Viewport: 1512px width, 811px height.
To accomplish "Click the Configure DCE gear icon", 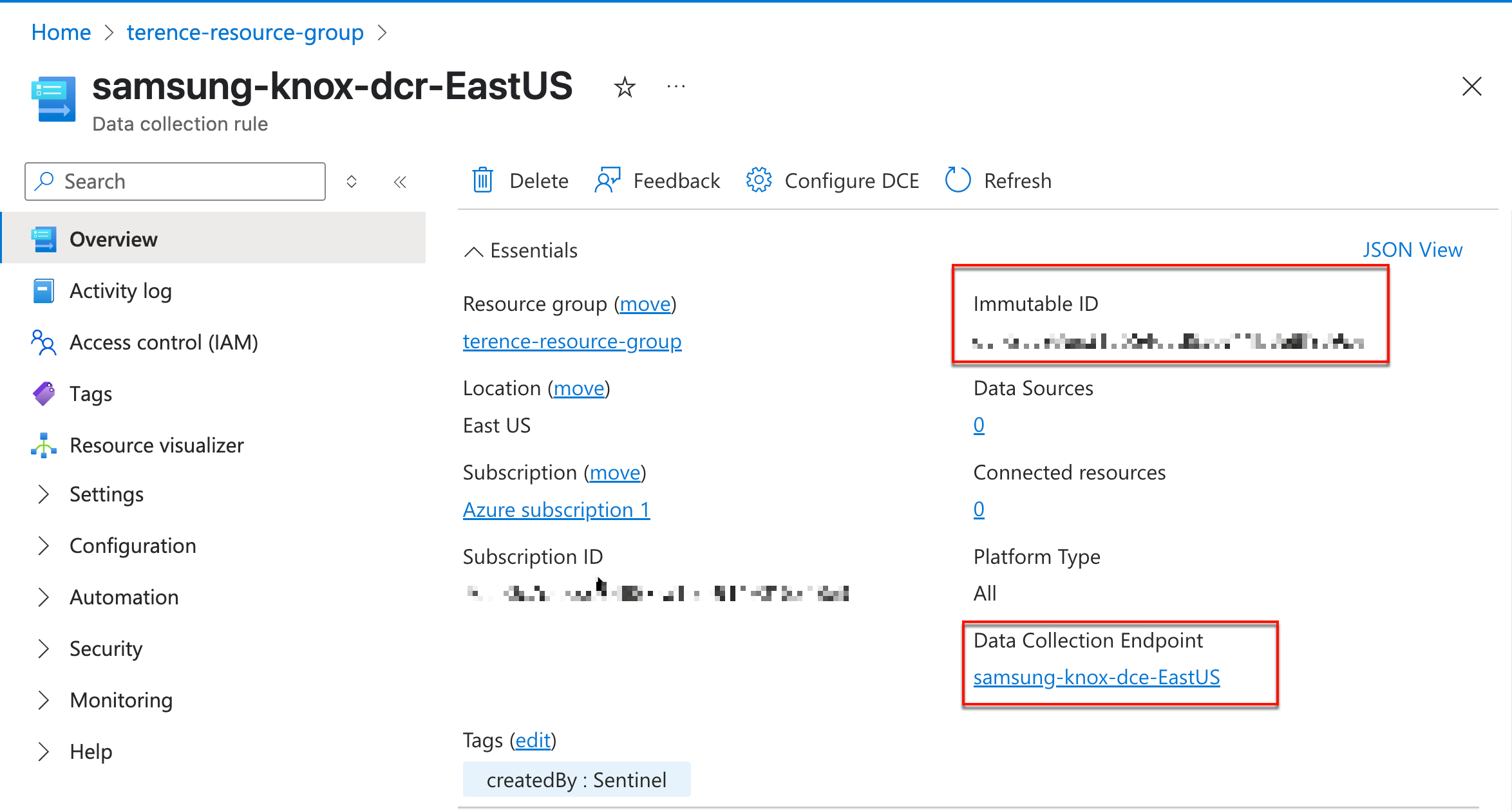I will pyautogui.click(x=759, y=181).
